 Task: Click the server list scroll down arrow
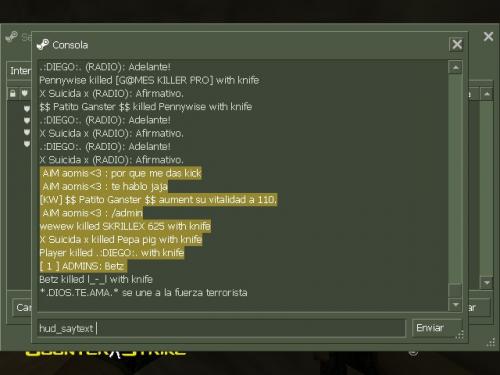tap(487, 283)
